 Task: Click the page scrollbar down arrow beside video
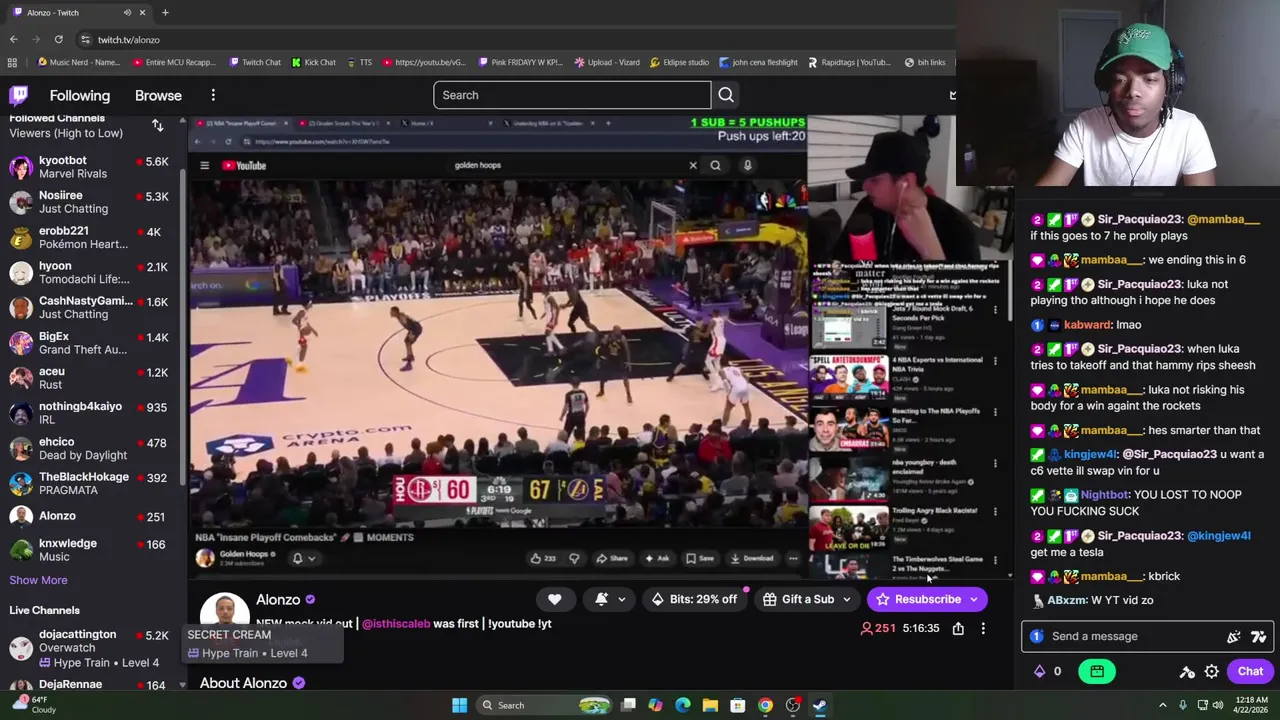tap(1009, 574)
